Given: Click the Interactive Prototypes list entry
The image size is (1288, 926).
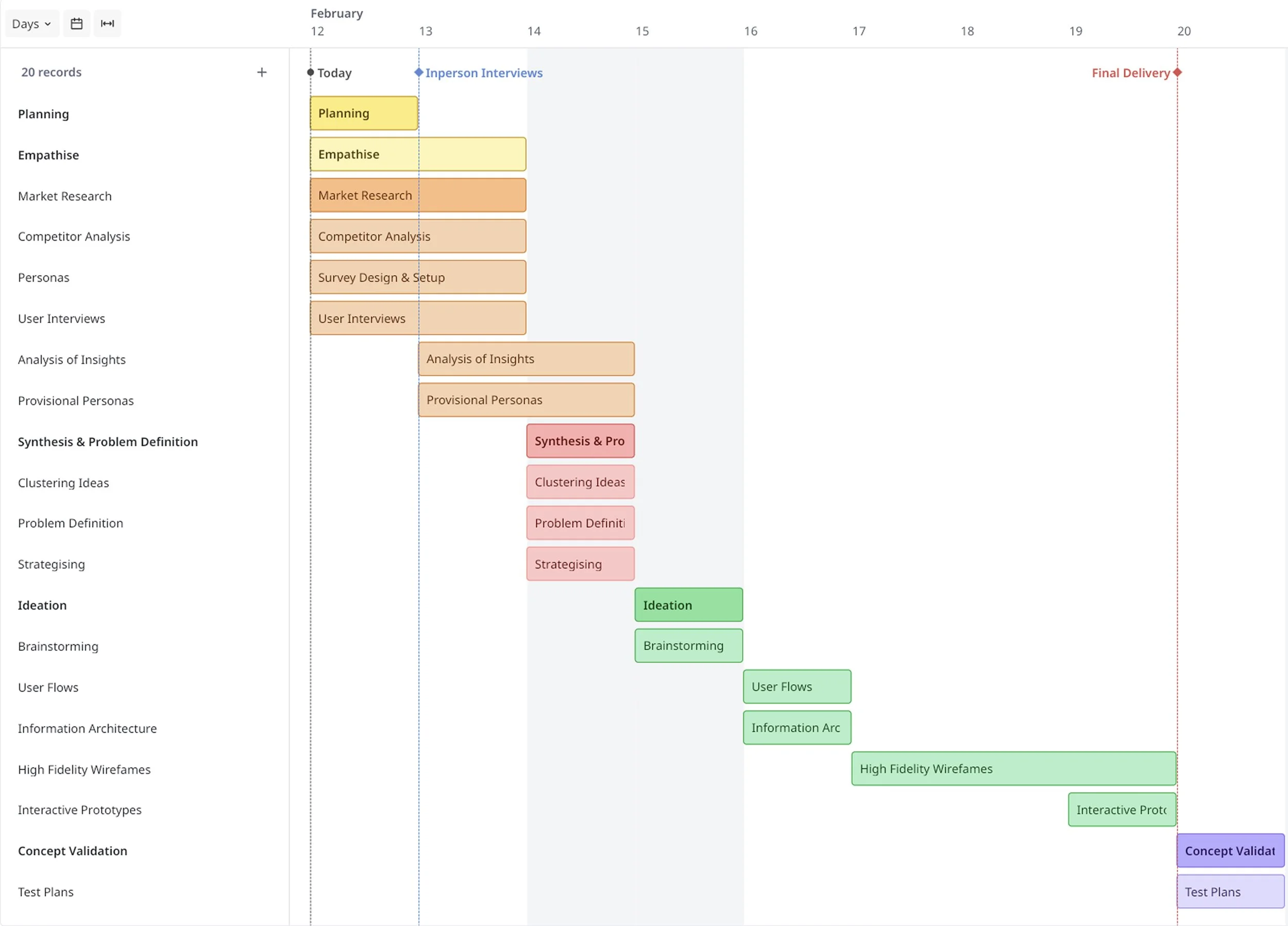Looking at the screenshot, I should click(79, 810).
